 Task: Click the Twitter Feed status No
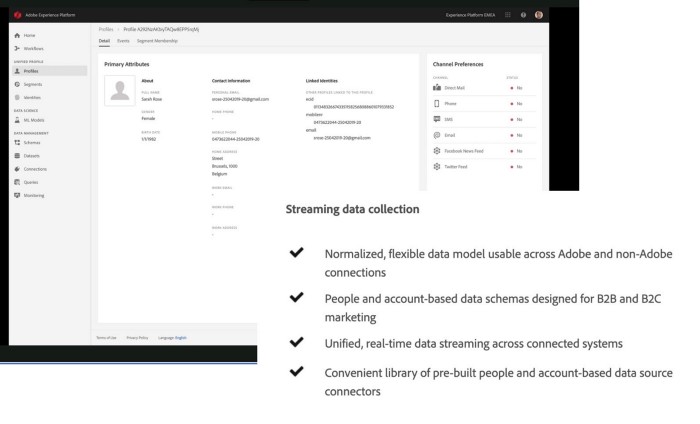[x=519, y=167]
